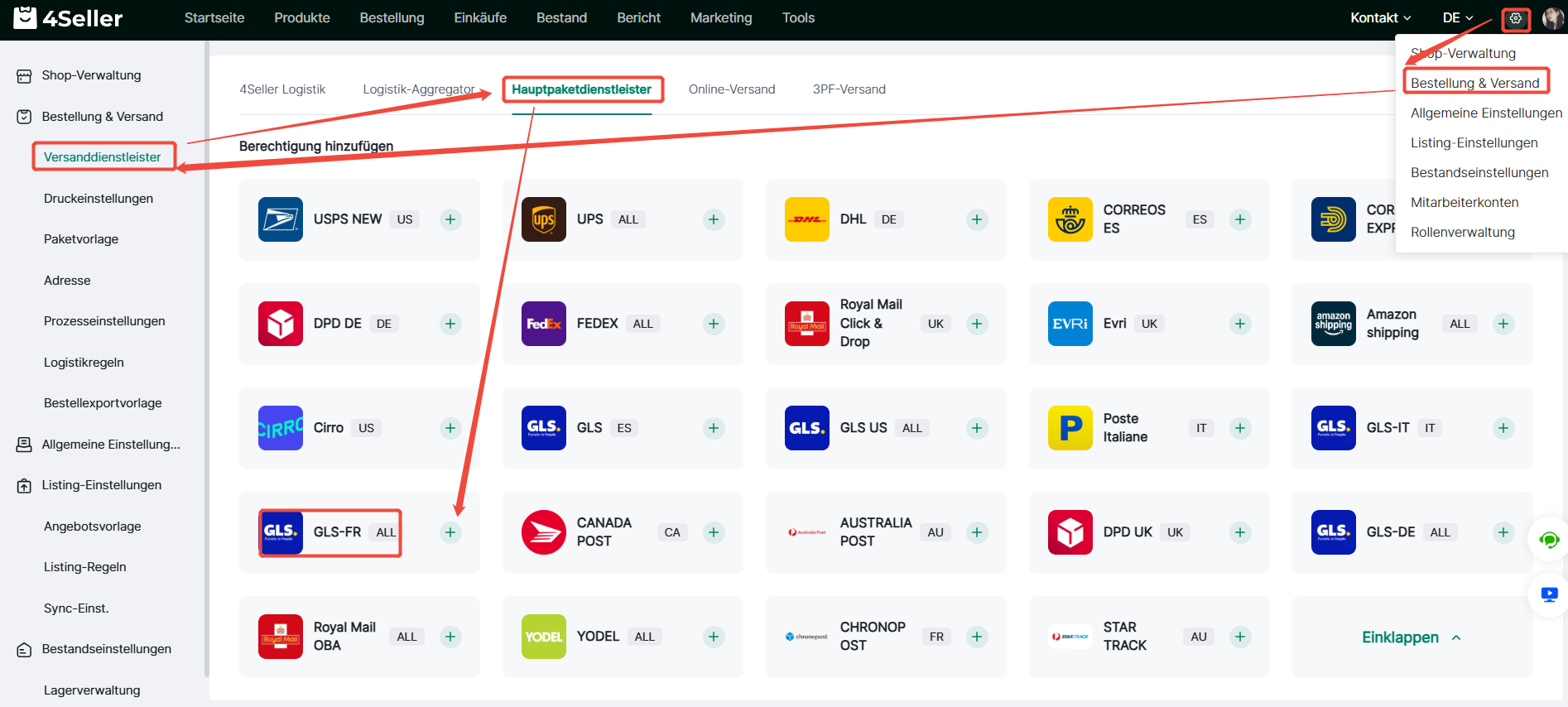Open Paketvorlage in sidebar

pyautogui.click(x=81, y=239)
